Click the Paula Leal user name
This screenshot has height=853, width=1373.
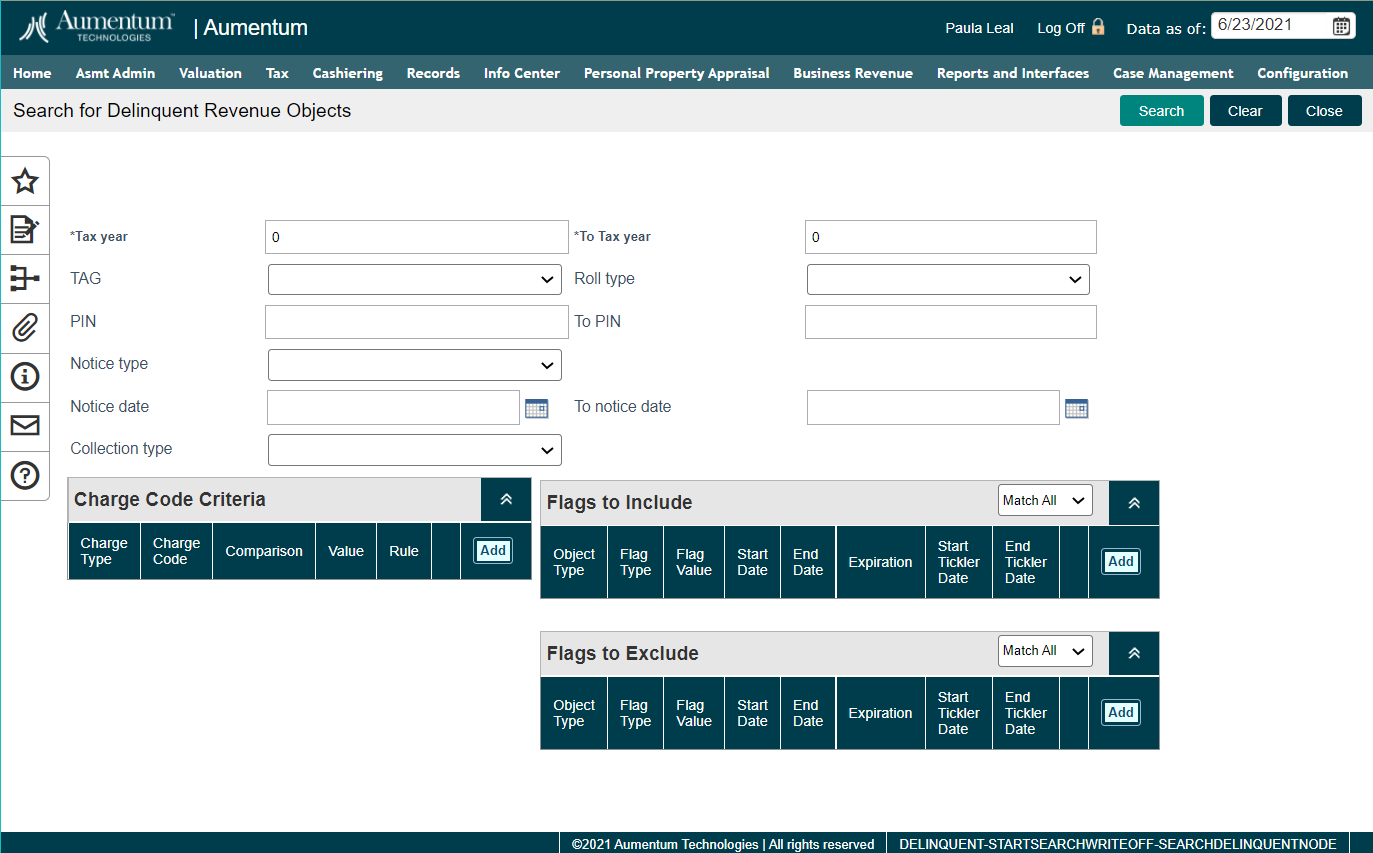[979, 28]
